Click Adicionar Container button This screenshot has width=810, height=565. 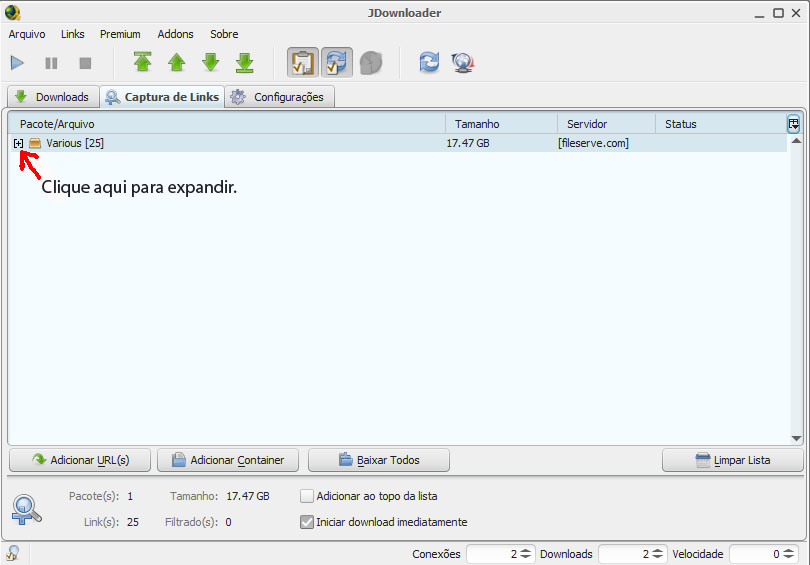point(228,460)
